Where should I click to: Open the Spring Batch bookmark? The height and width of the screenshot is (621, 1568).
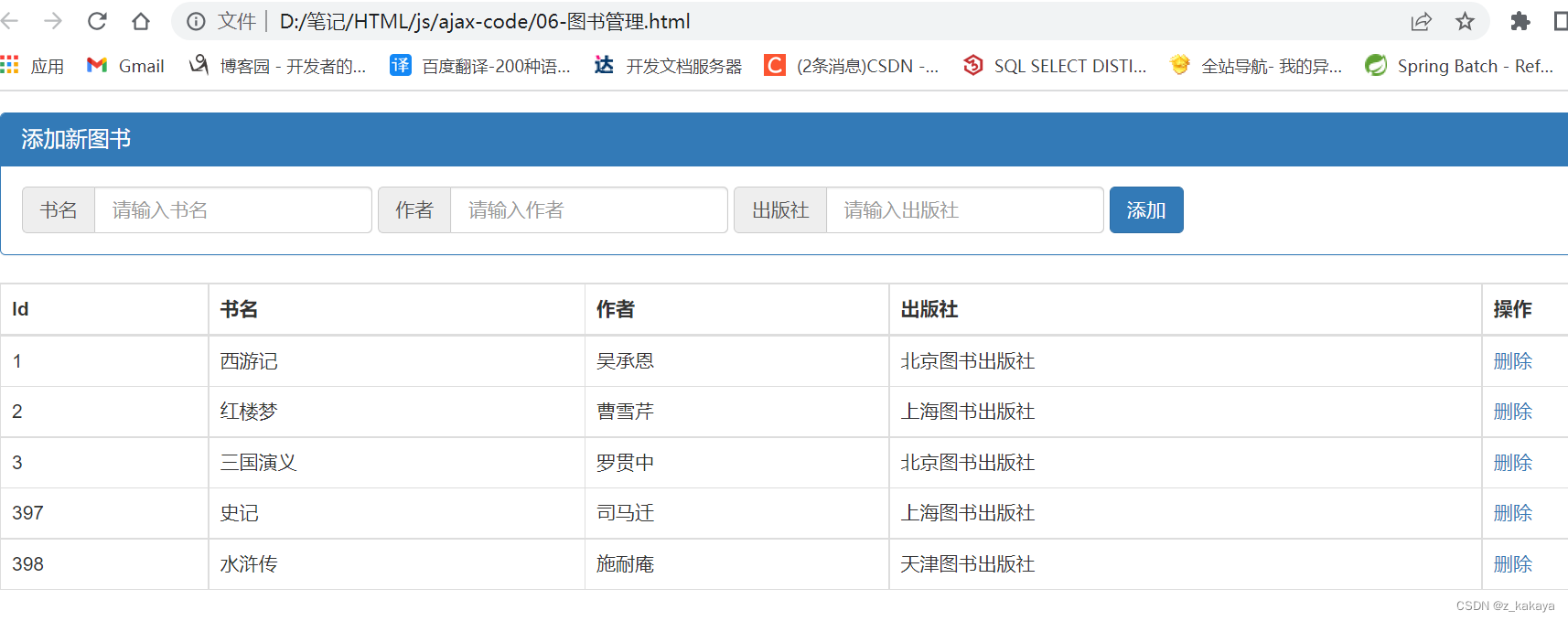click(x=1459, y=66)
